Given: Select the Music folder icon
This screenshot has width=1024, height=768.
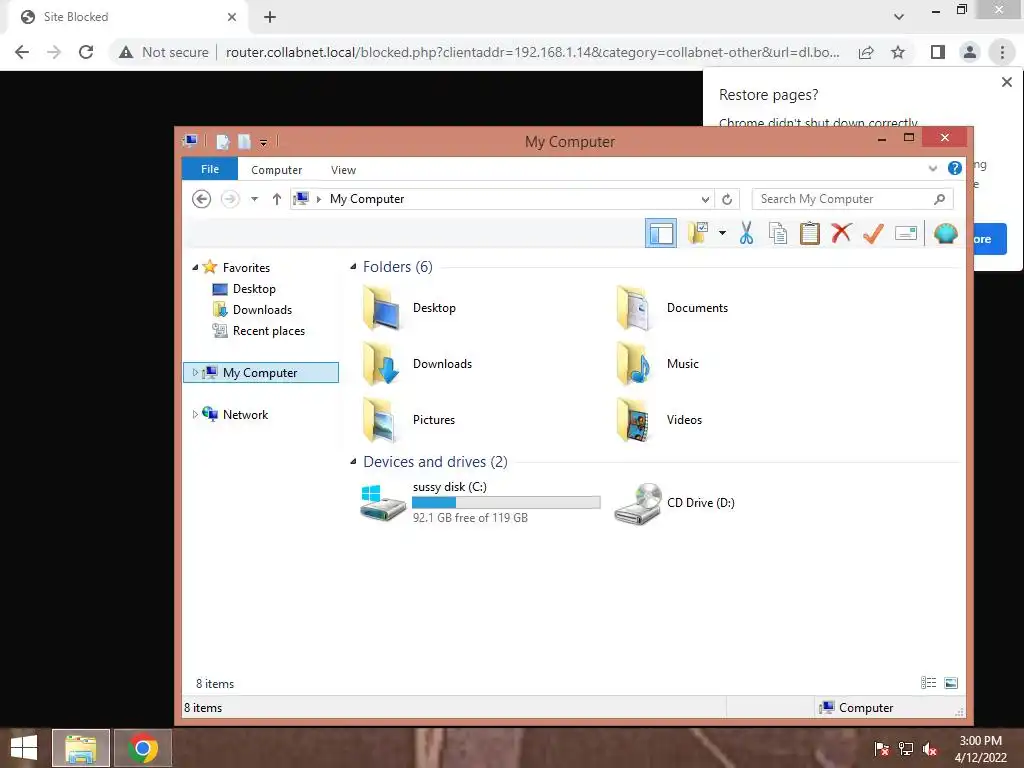Looking at the screenshot, I should pyautogui.click(x=634, y=364).
